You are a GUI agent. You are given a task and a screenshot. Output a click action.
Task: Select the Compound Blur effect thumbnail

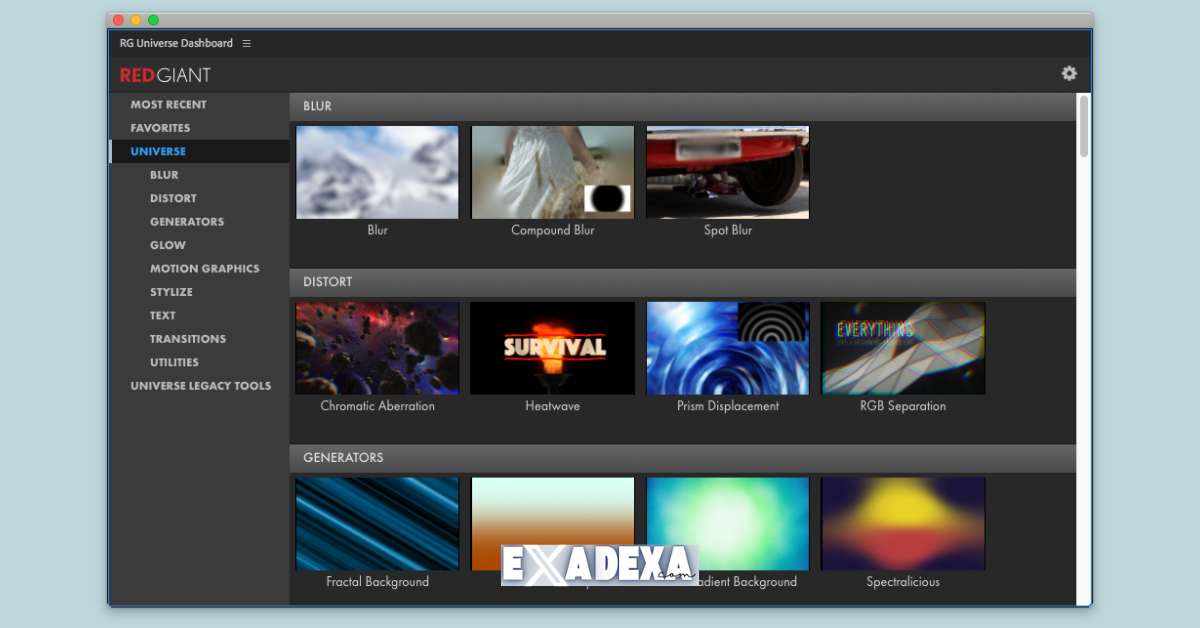(552, 172)
